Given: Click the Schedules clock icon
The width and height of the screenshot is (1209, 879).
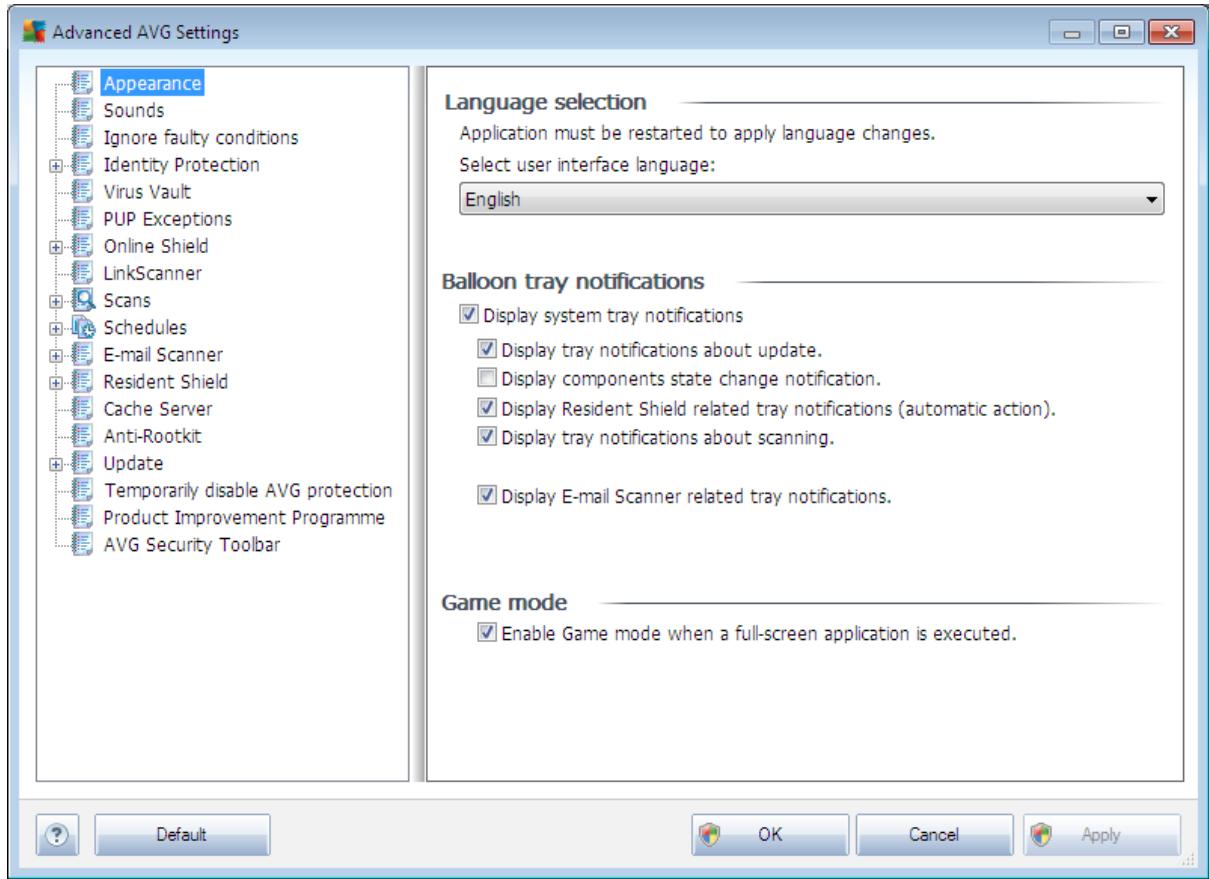Looking at the screenshot, I should point(86,326).
